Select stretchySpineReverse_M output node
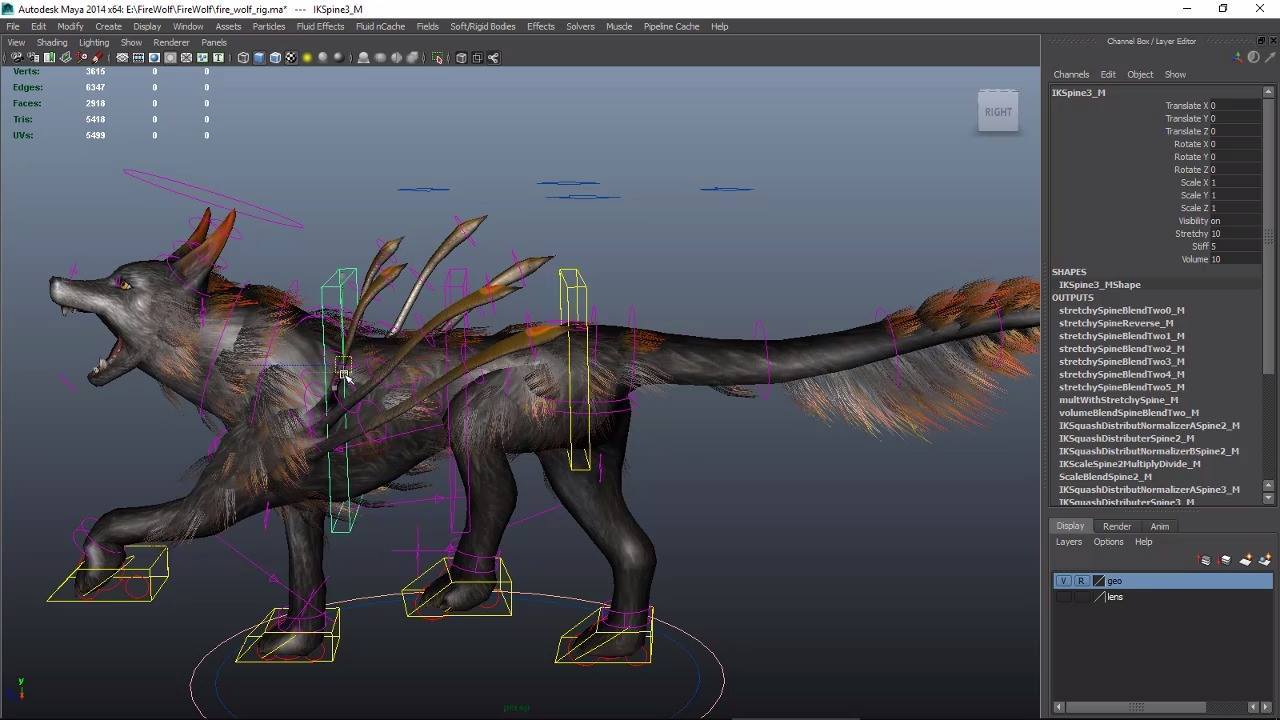 (x=1116, y=323)
